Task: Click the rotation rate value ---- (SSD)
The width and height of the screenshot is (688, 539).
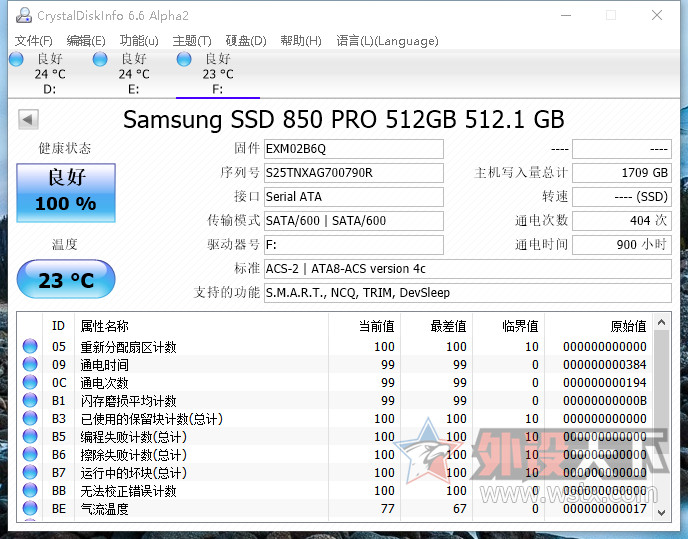Action: 622,197
